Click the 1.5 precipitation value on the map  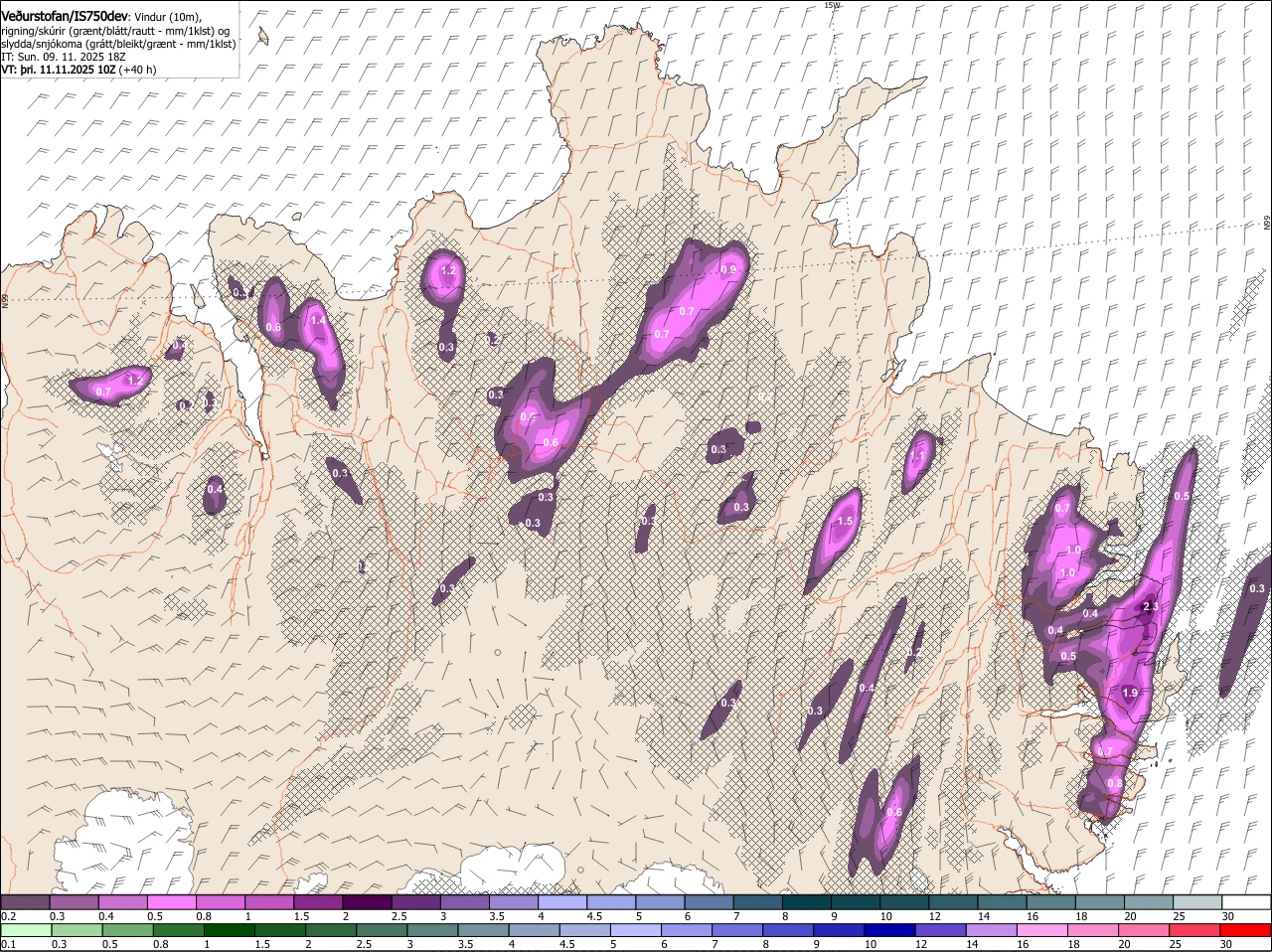coord(845,522)
